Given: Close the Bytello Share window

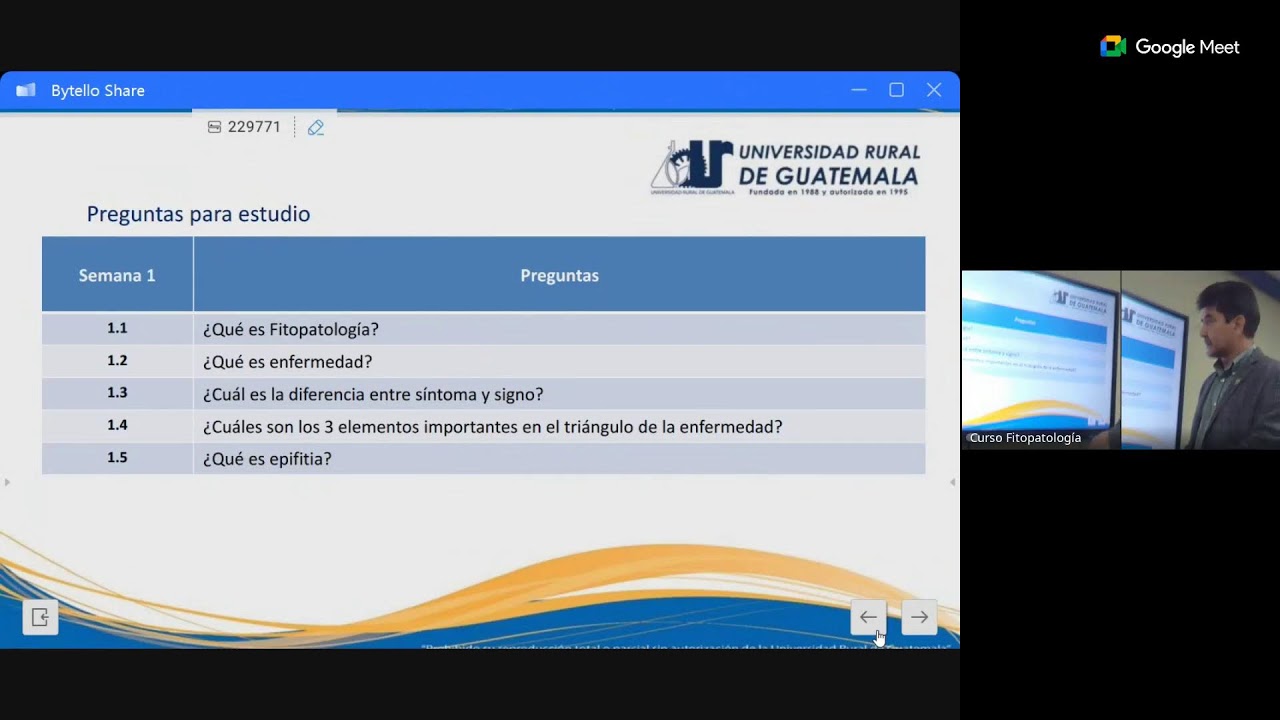Looking at the screenshot, I should coord(934,90).
